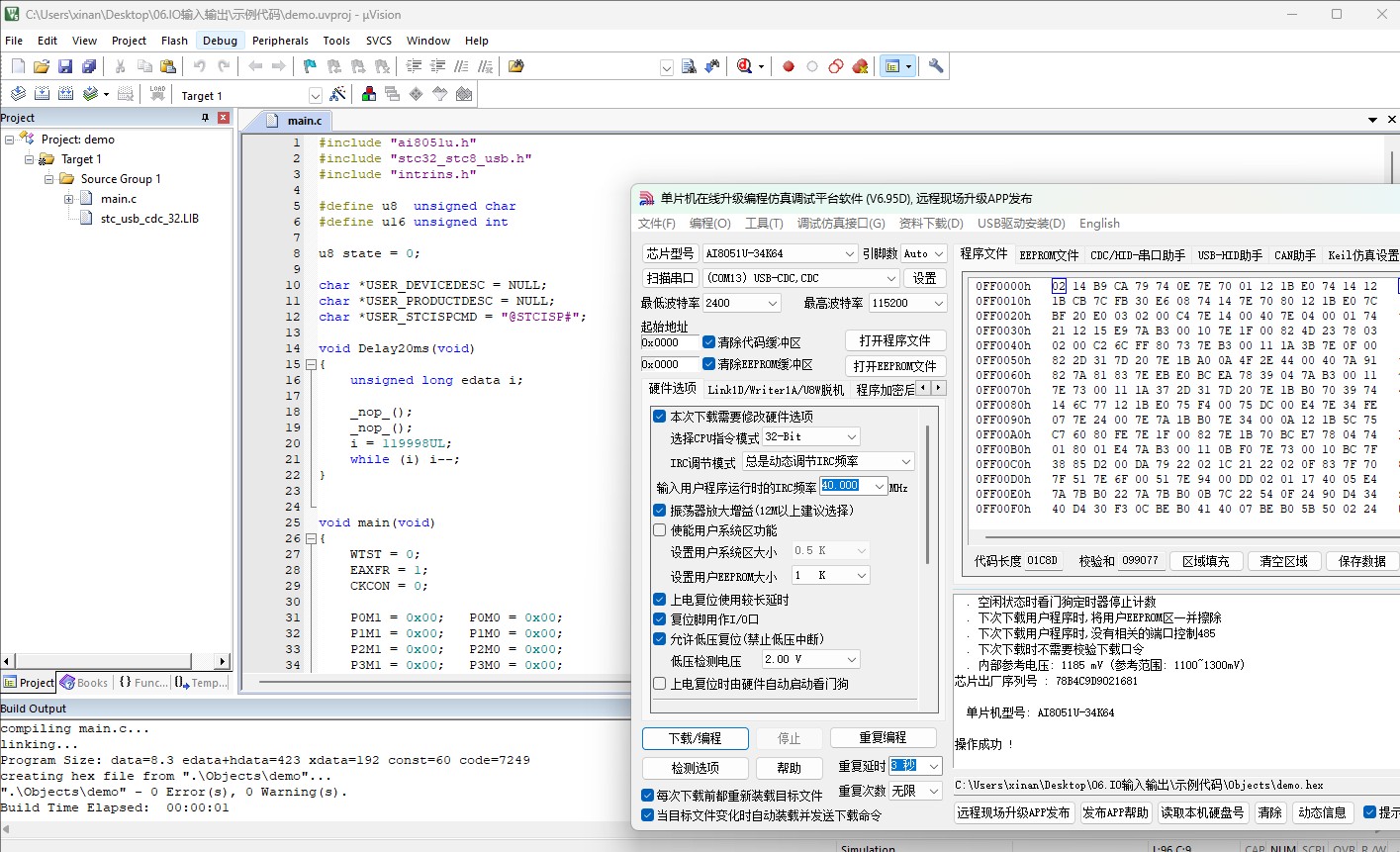The height and width of the screenshot is (852, 1400).
Task: Toggle 上电复位时由硬件自动启动看门狗 checkbox
Action: 660,684
